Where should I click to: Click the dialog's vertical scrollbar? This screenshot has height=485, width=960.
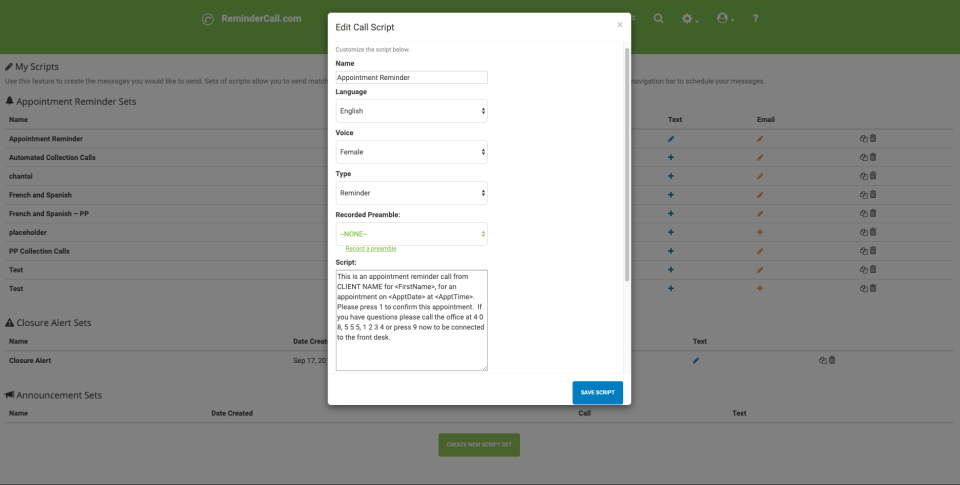click(626, 164)
